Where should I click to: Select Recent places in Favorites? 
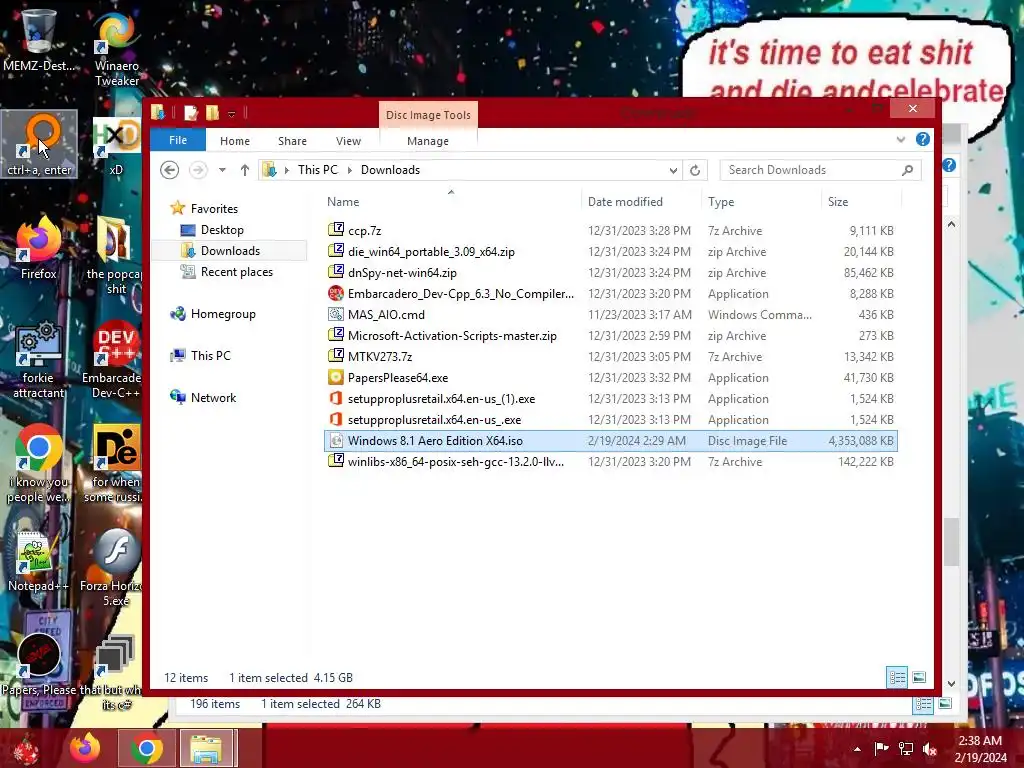236,272
